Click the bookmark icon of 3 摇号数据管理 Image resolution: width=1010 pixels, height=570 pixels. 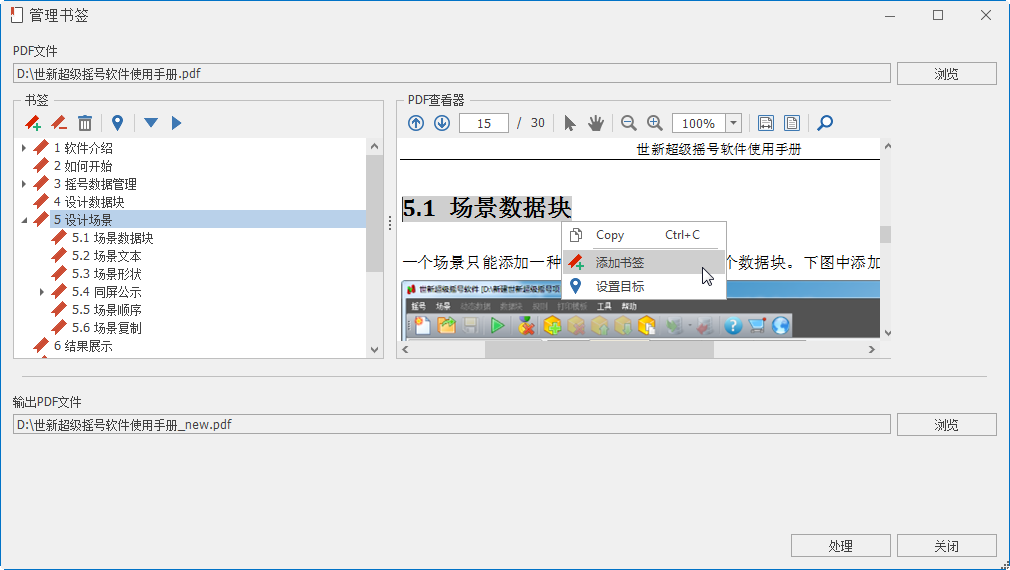click(41, 184)
